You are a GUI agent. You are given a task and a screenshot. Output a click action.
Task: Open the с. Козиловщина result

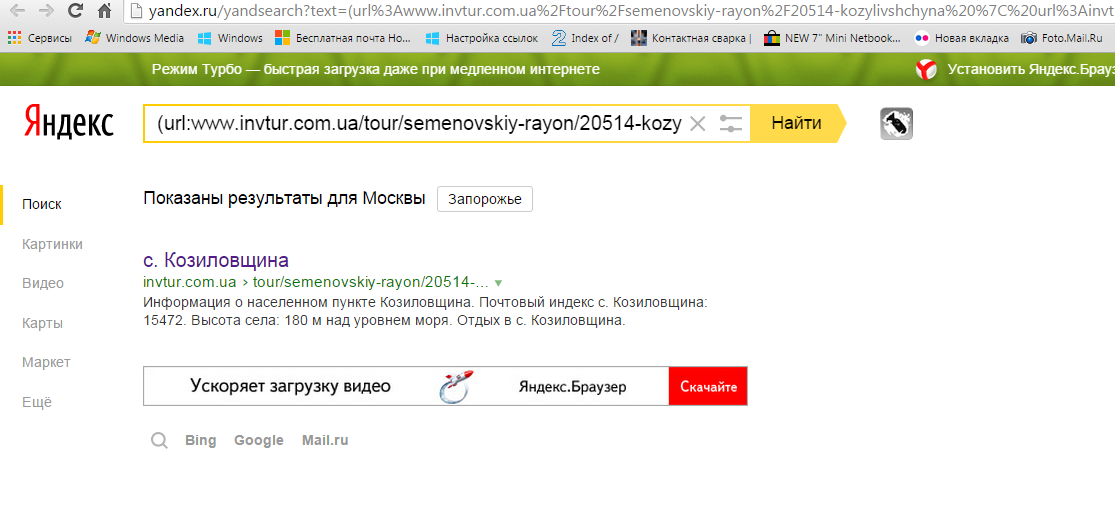216,260
